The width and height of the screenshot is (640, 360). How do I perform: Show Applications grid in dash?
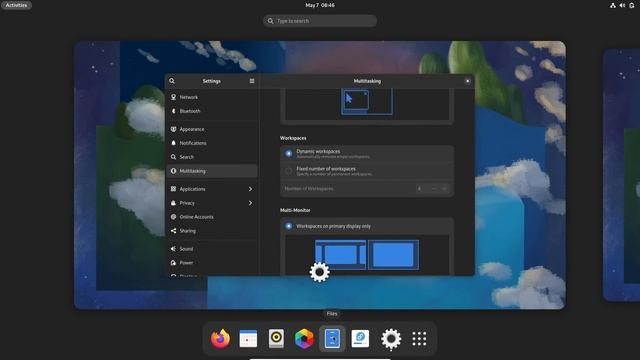click(419, 338)
